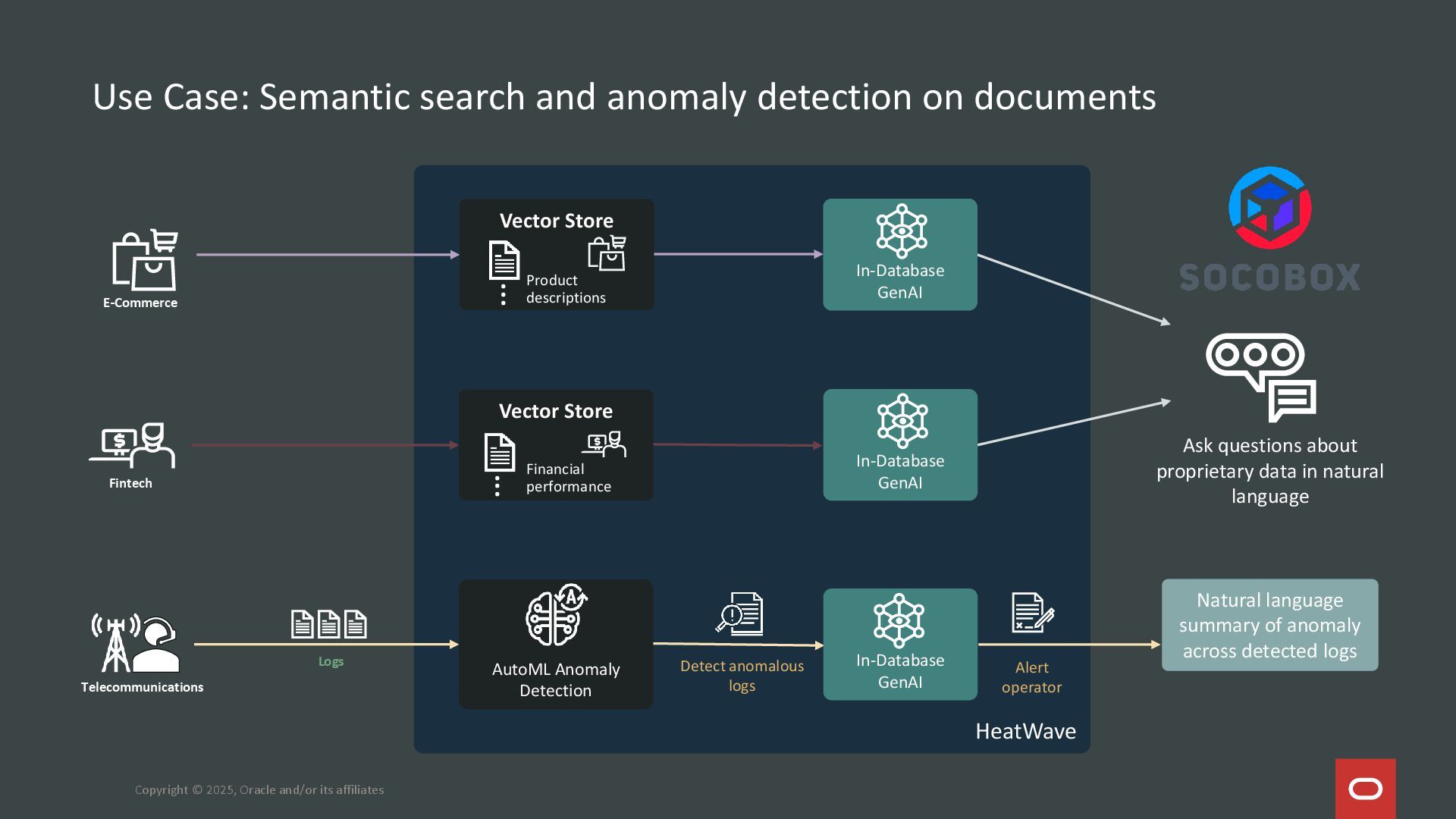The width and height of the screenshot is (1456, 819).
Task: Click the bottom In-Database GenAI box
Action: click(x=900, y=644)
